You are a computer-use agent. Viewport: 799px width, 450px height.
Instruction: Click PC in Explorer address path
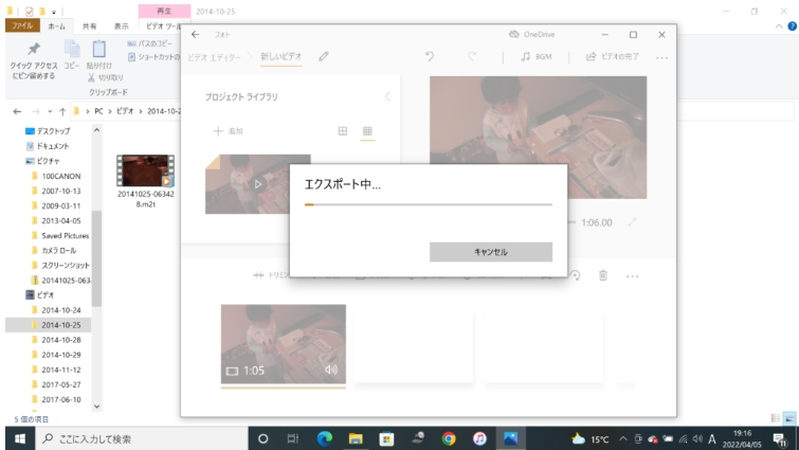[x=99, y=111]
